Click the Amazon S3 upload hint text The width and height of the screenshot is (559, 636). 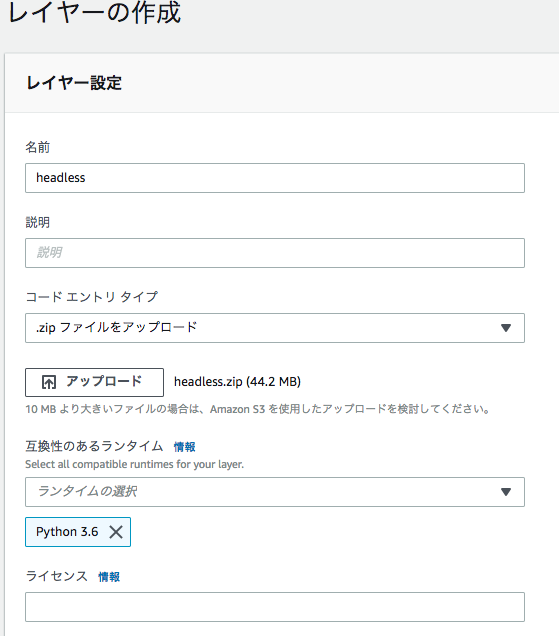click(257, 409)
